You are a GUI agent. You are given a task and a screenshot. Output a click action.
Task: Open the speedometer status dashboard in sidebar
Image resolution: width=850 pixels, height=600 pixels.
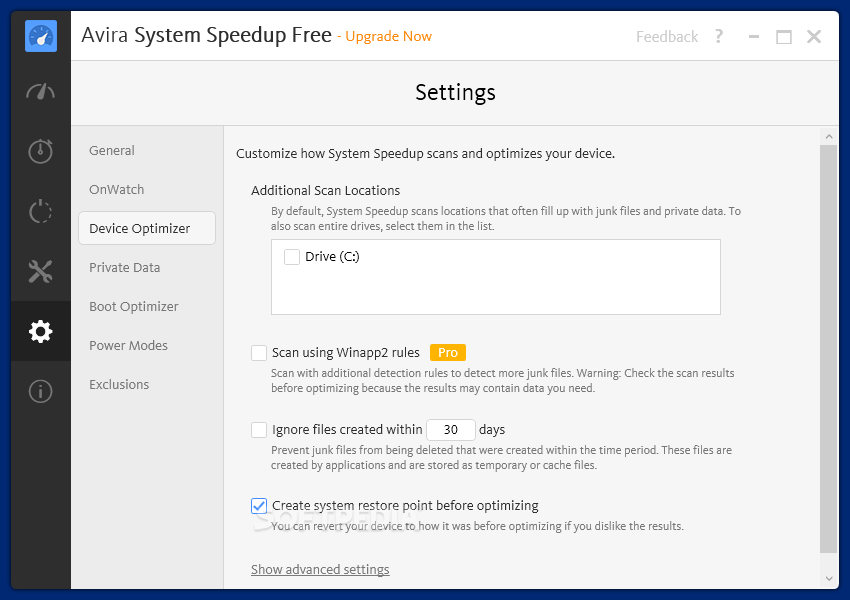pyautogui.click(x=41, y=92)
